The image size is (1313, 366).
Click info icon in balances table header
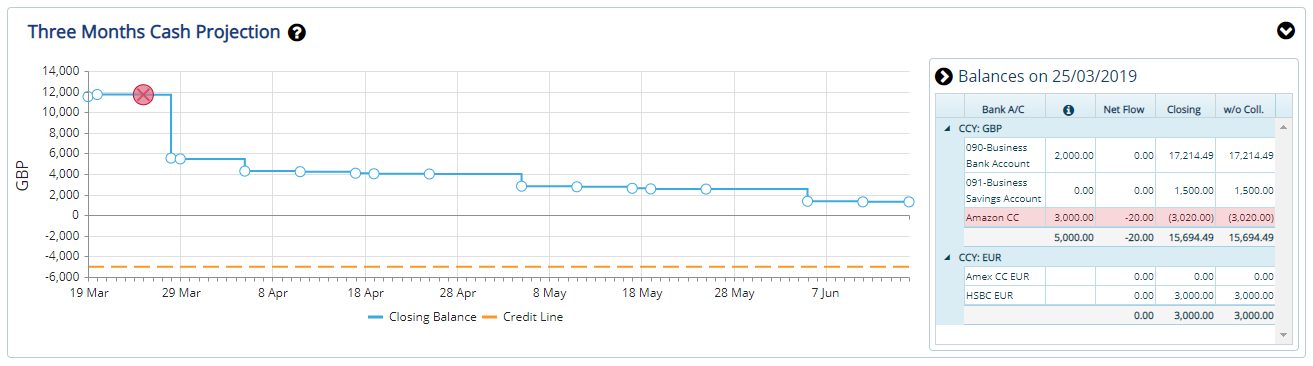[1068, 109]
